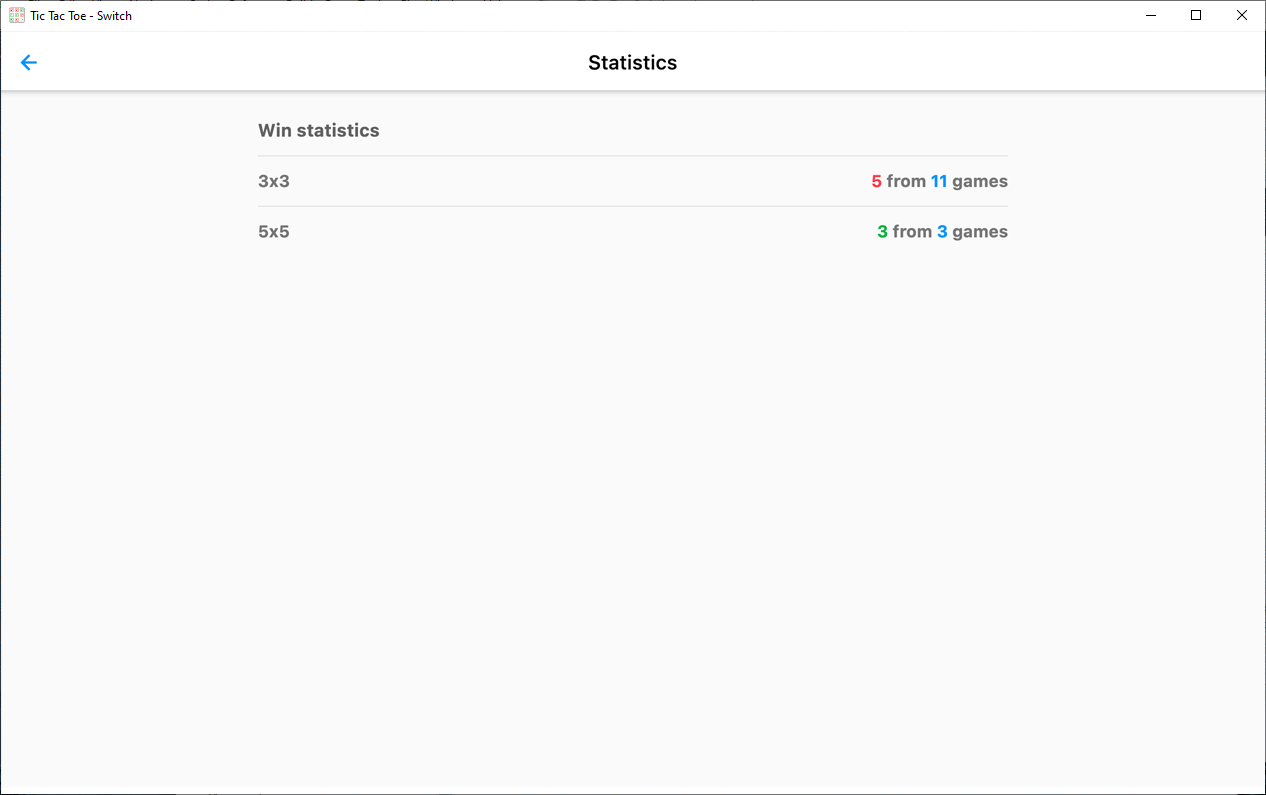Click the blue 3 games count
This screenshot has height=795, width=1266.
pyautogui.click(x=942, y=232)
